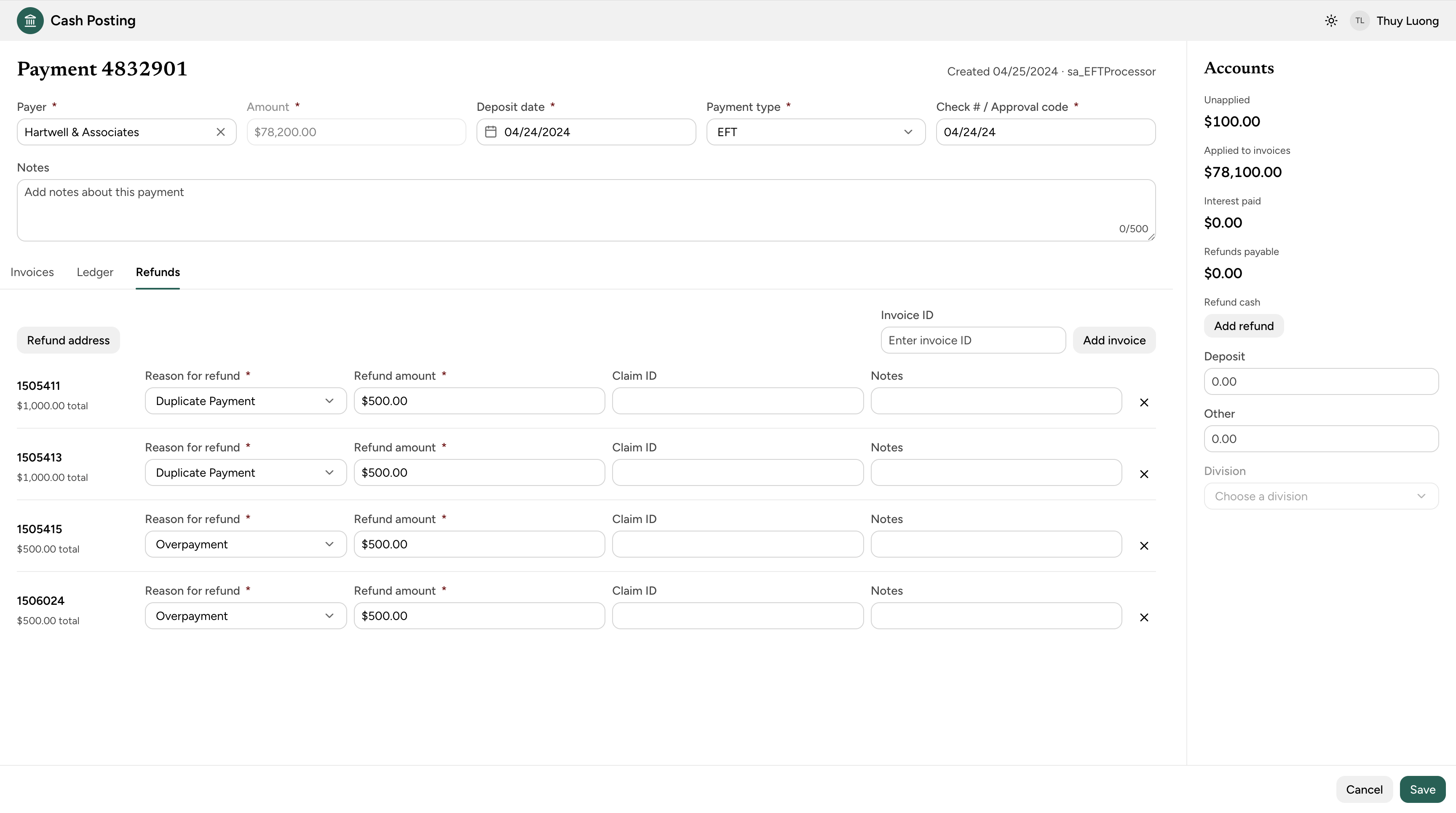Save the payment

(x=1422, y=790)
